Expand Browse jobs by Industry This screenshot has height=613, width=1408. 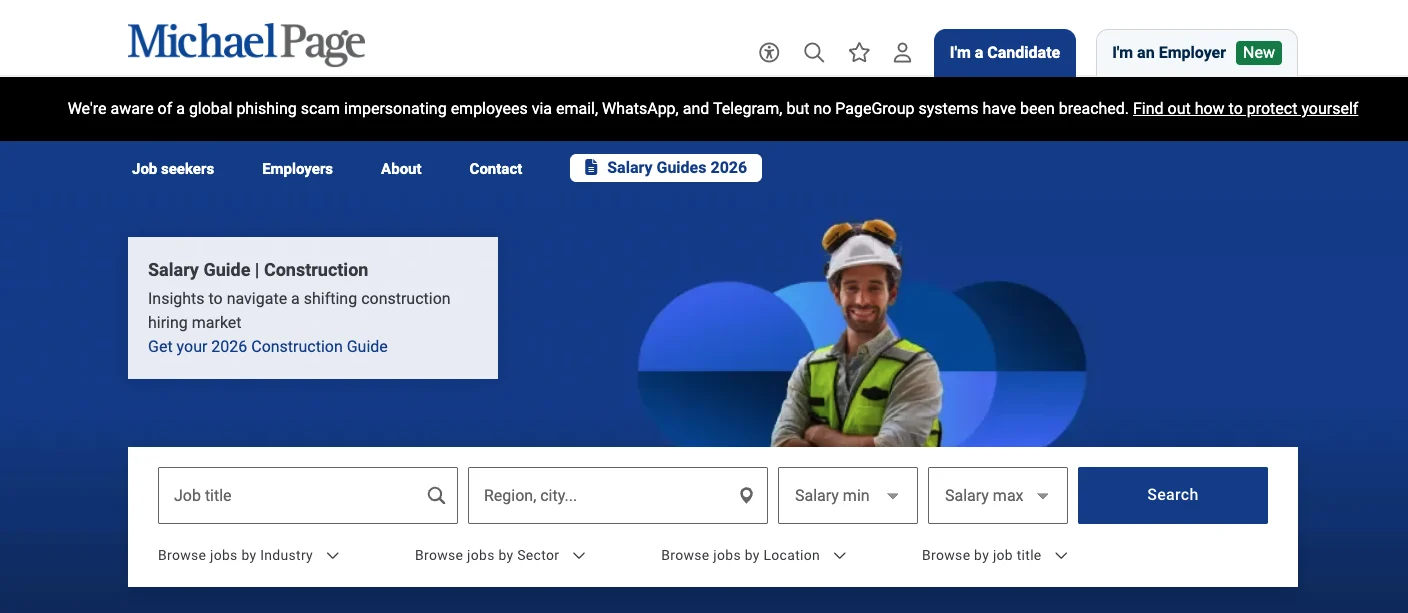click(x=249, y=555)
